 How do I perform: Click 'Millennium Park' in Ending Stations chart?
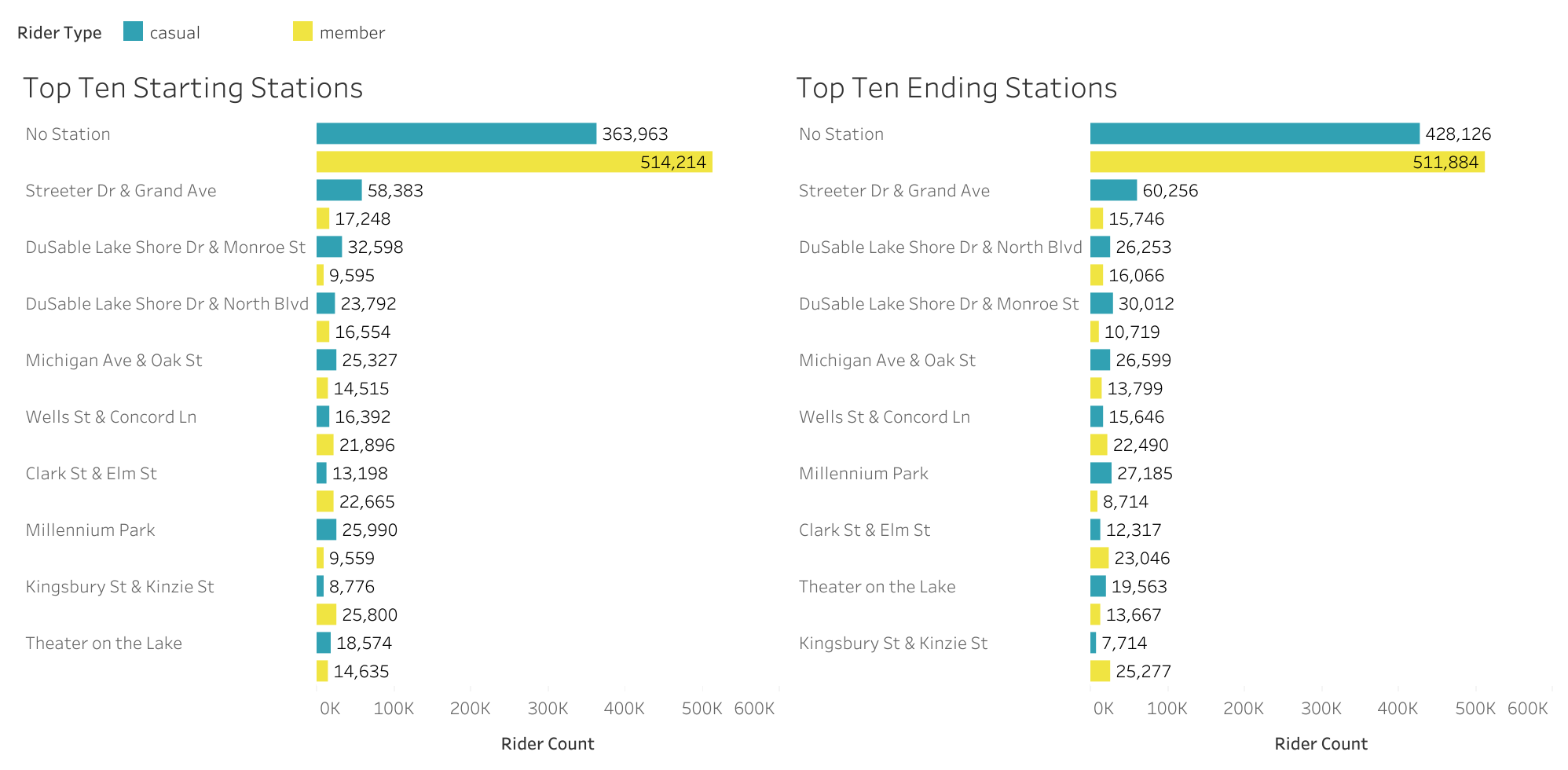click(863, 474)
